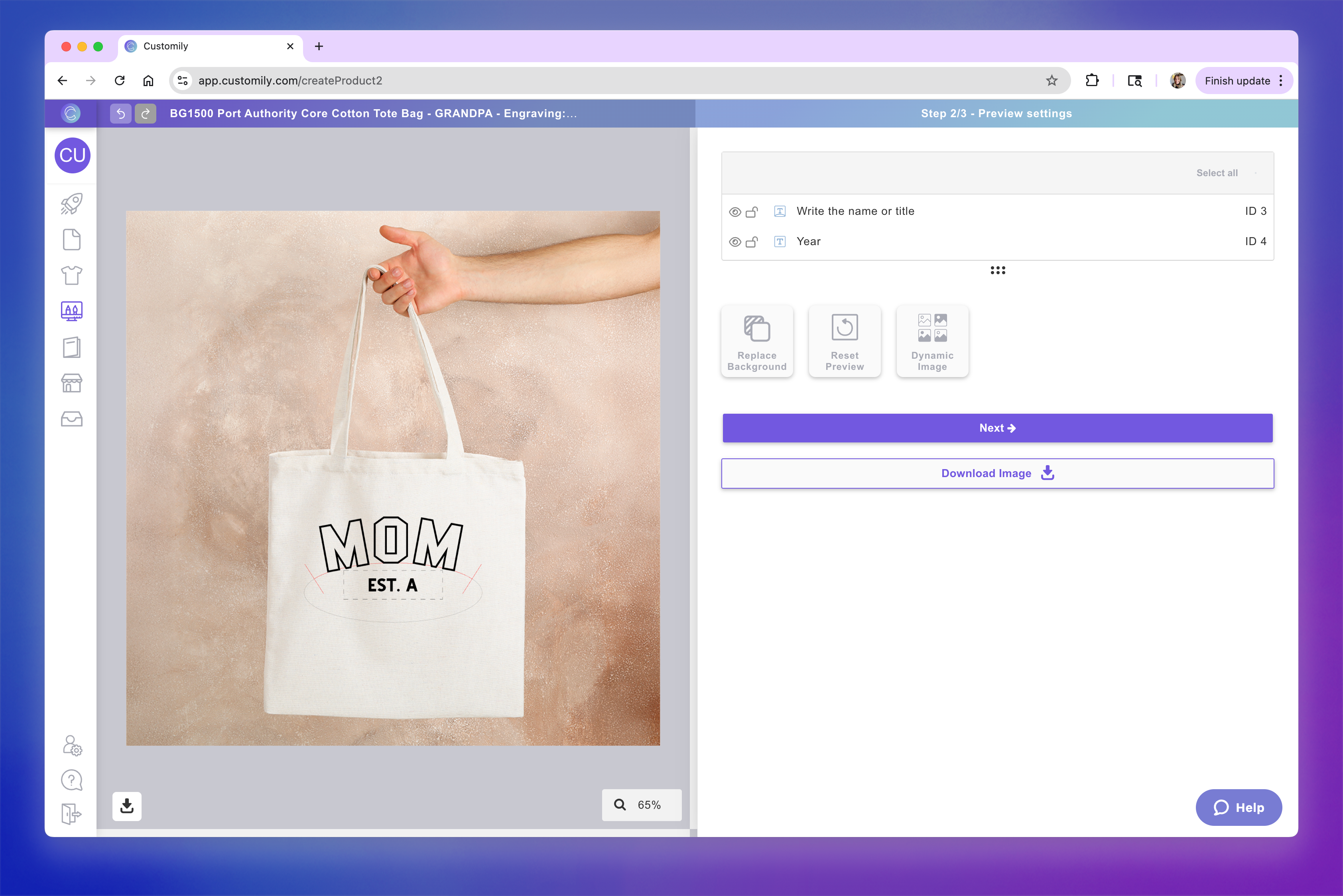
Task: Toggle the lock on the Year layer
Action: click(x=752, y=242)
